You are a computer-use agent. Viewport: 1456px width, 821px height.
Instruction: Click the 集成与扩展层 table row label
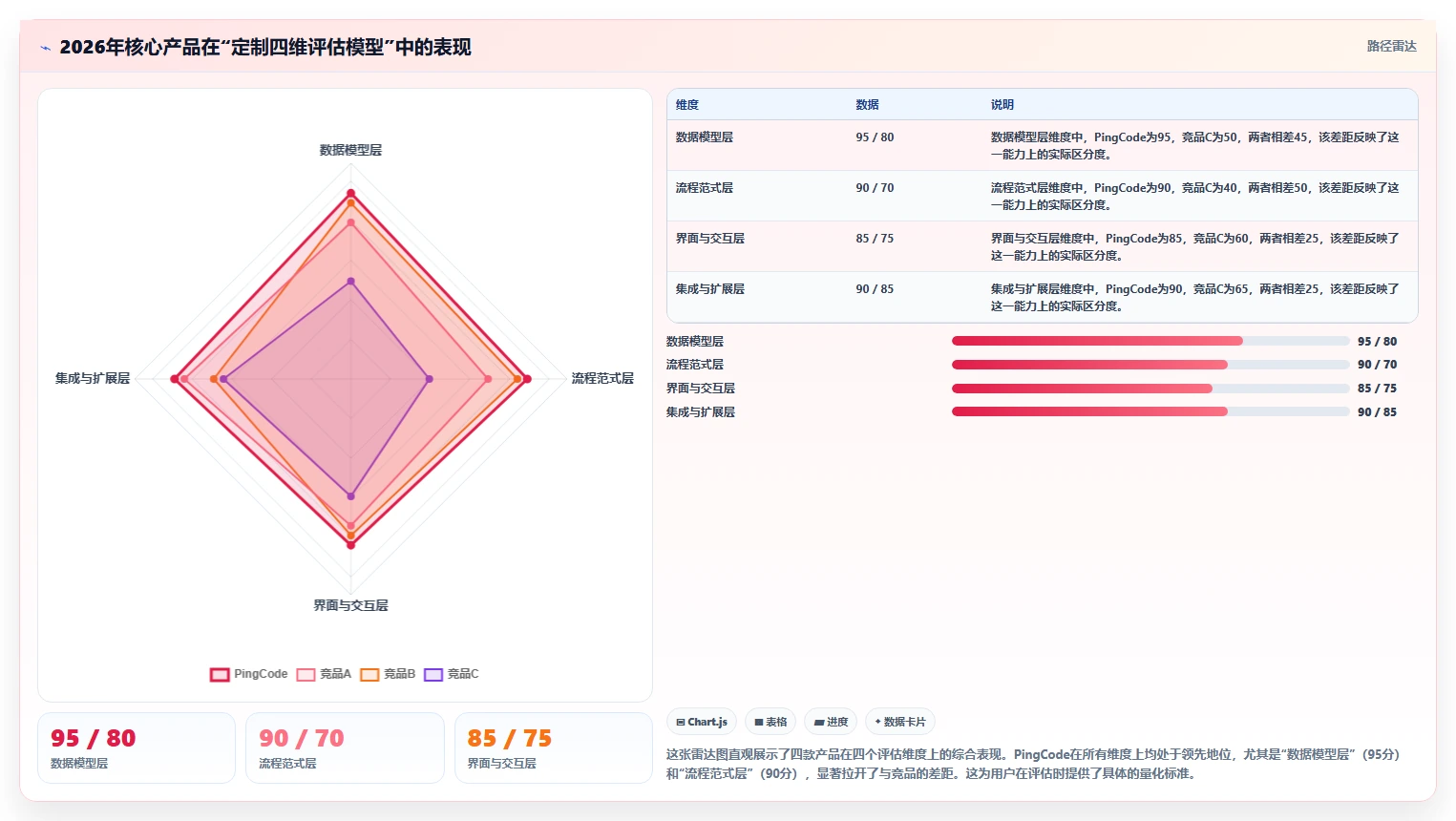click(x=710, y=289)
